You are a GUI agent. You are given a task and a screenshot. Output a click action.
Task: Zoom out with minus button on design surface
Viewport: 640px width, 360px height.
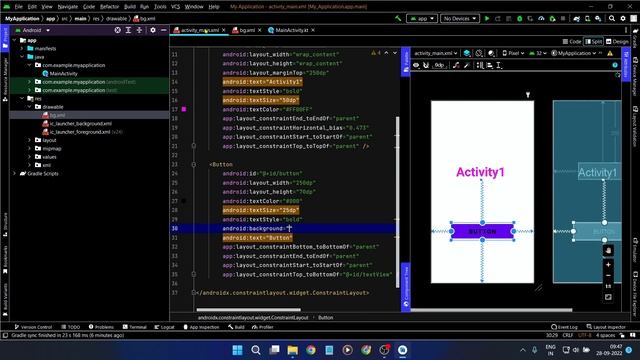coord(608,276)
